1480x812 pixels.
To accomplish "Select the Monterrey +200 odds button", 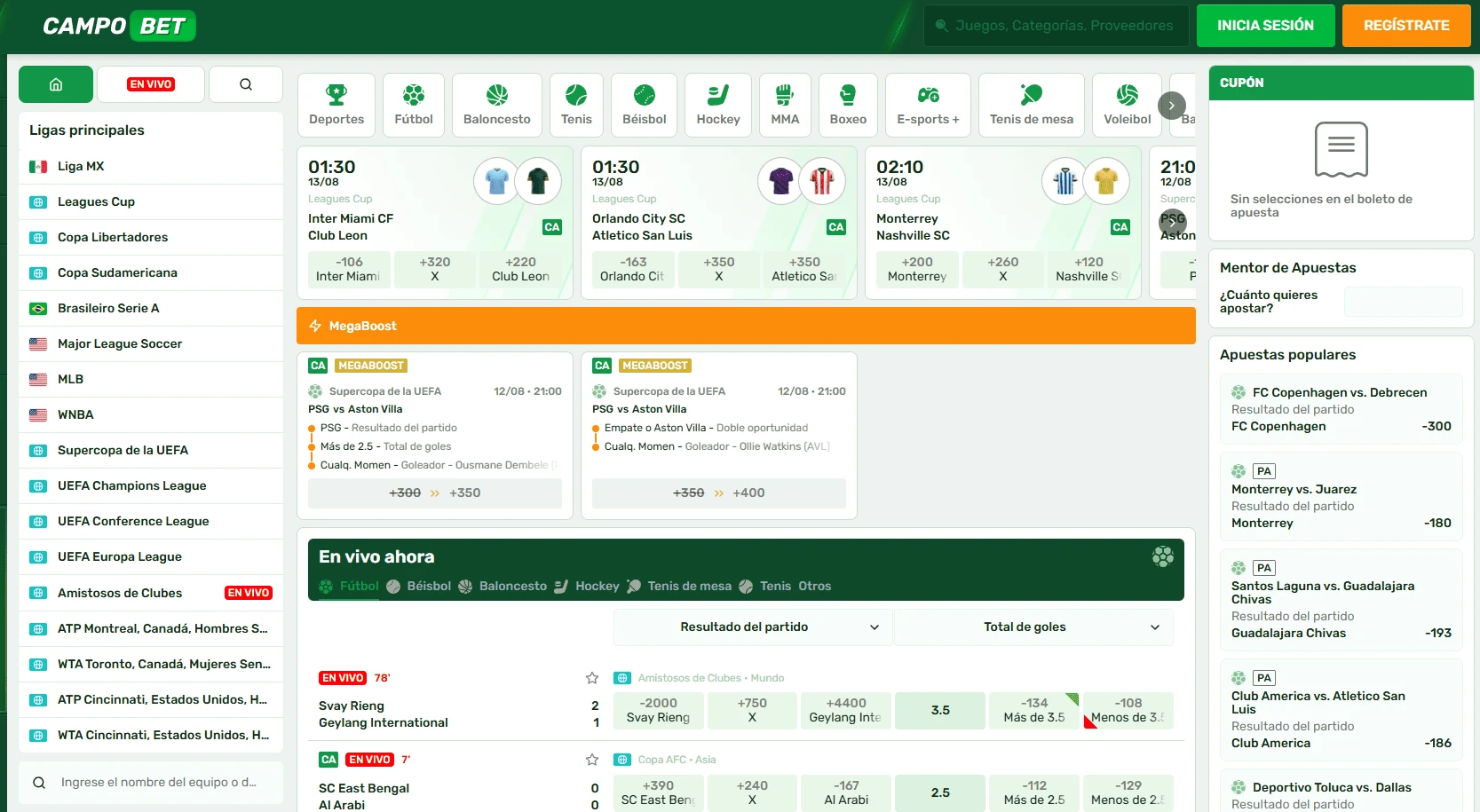I will (x=917, y=269).
